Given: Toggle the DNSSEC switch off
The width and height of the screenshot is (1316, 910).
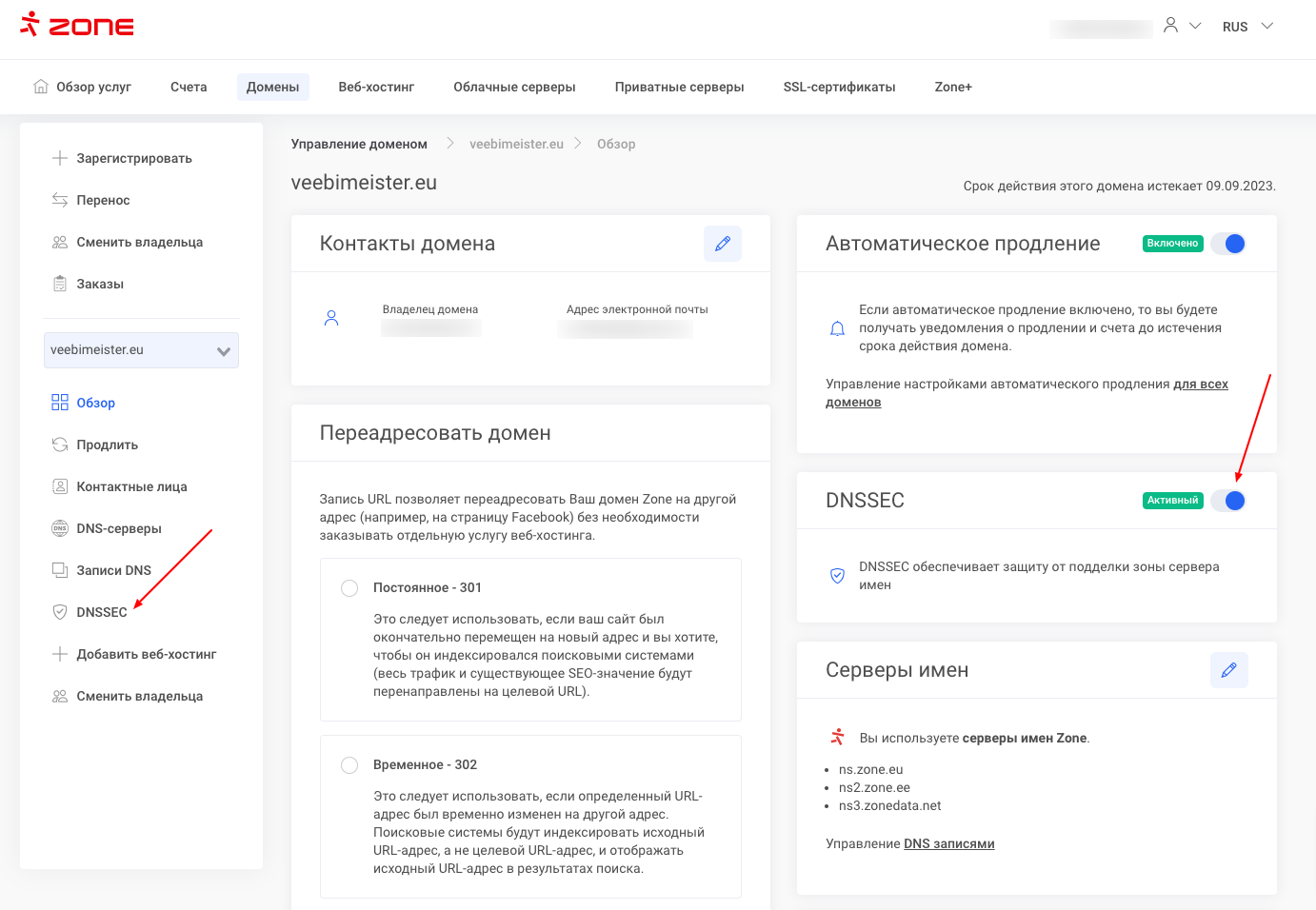Looking at the screenshot, I should [x=1227, y=501].
